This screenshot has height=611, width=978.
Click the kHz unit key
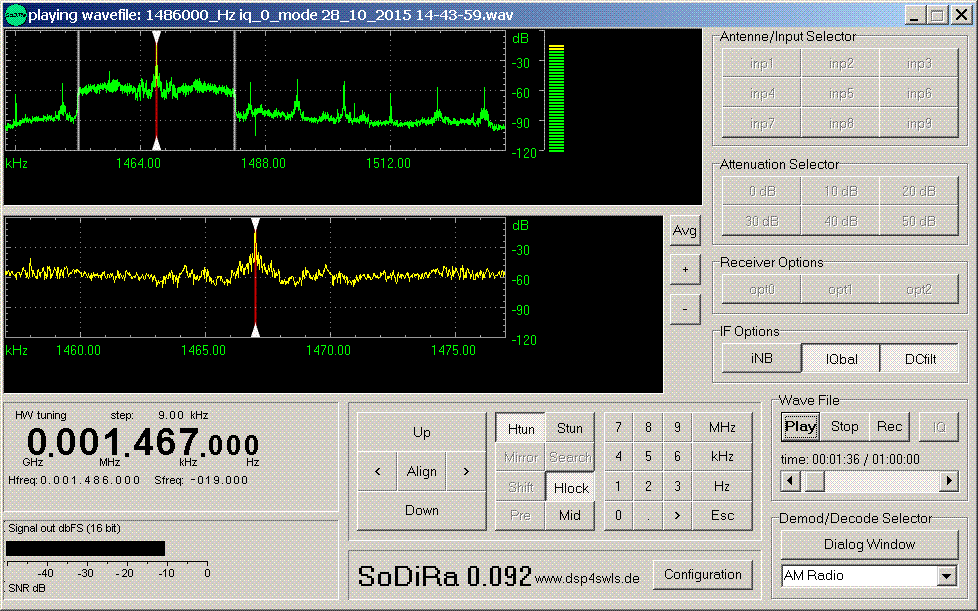722,457
